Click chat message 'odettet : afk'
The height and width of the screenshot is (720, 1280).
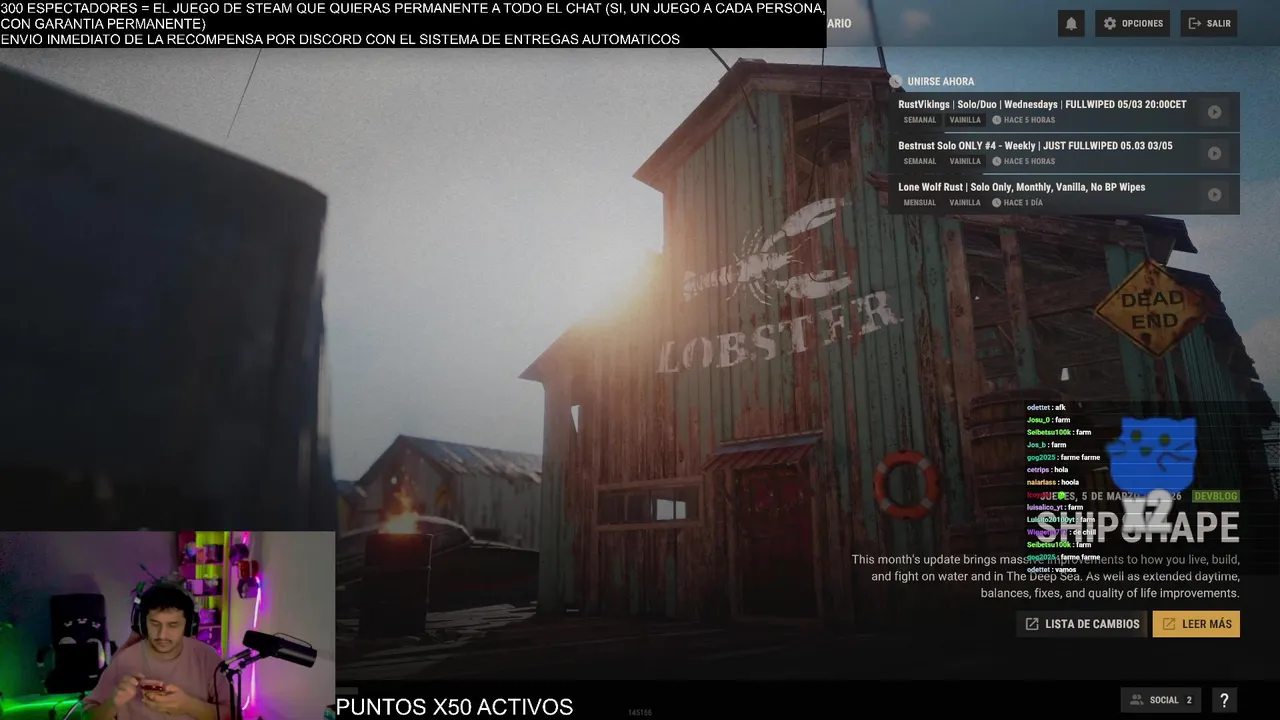point(1046,408)
